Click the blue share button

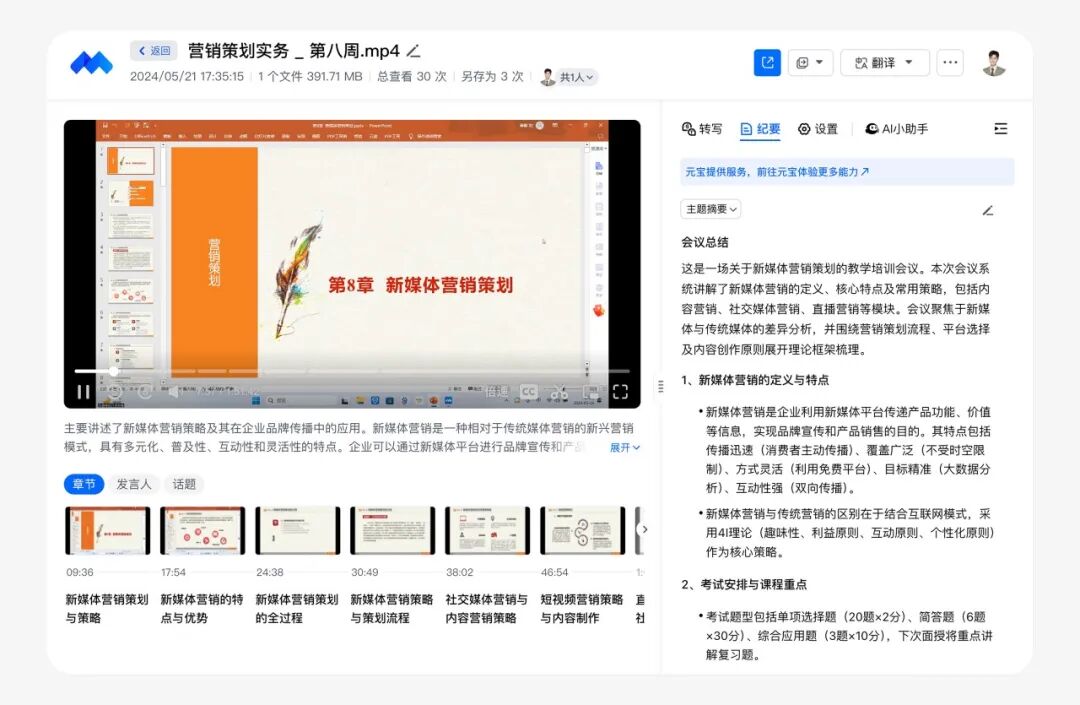[767, 63]
